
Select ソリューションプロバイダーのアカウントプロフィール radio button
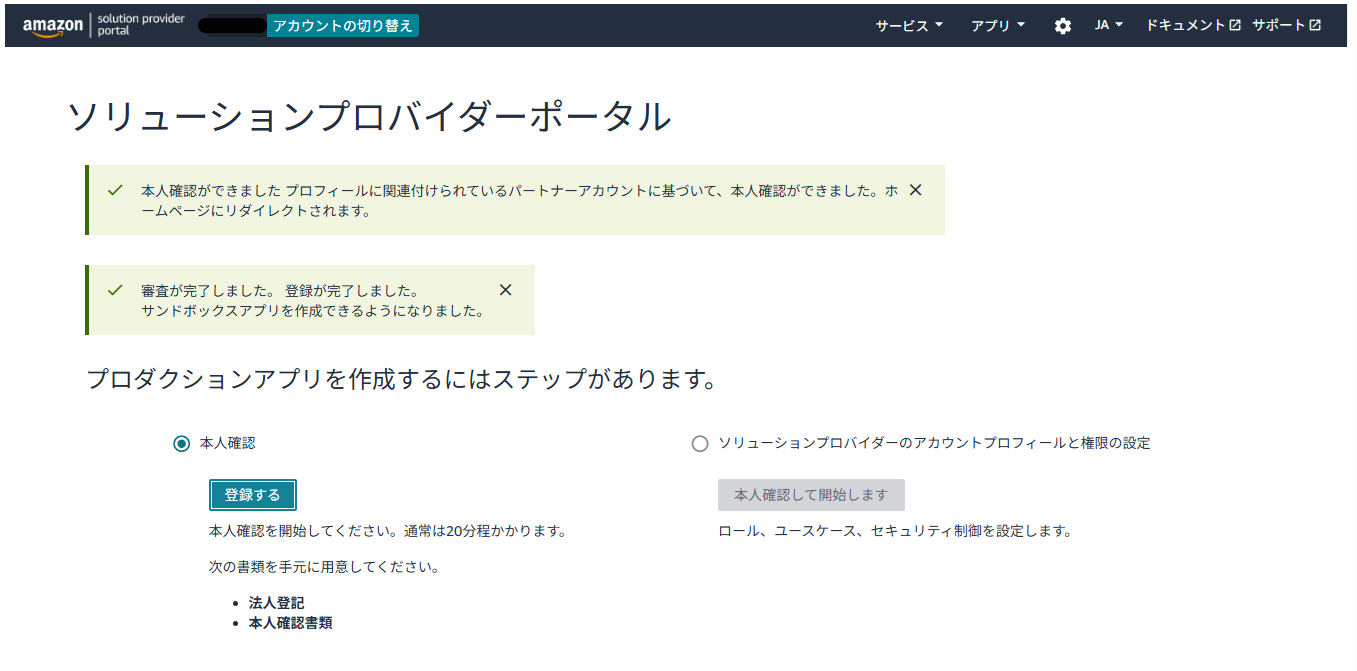(x=700, y=443)
